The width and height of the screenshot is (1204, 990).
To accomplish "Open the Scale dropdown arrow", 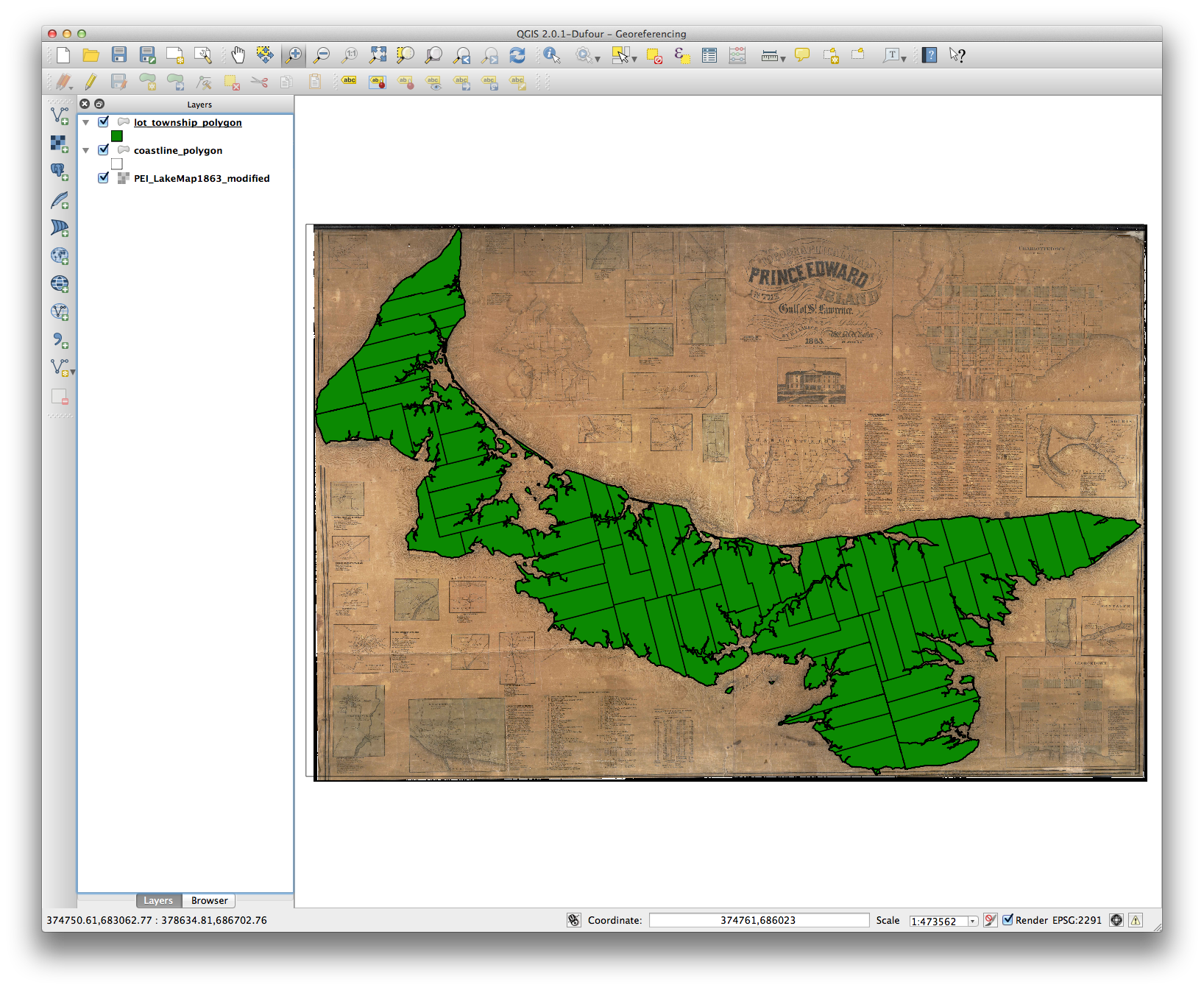I will (972, 922).
